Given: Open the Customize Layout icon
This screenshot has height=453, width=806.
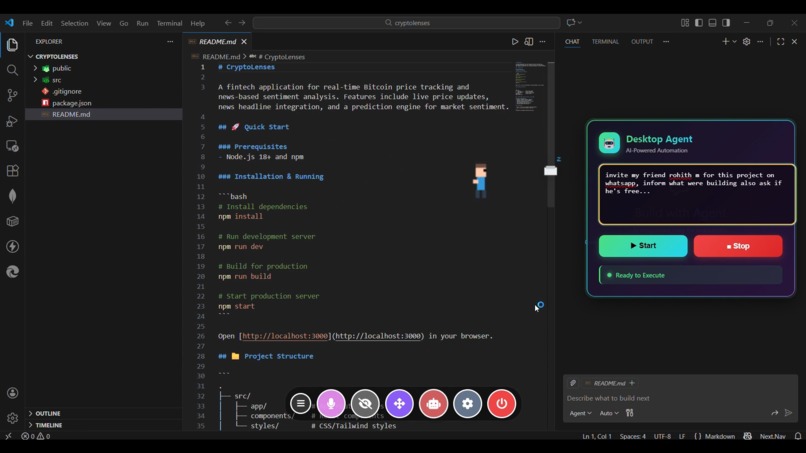Looking at the screenshot, I should point(685,23).
